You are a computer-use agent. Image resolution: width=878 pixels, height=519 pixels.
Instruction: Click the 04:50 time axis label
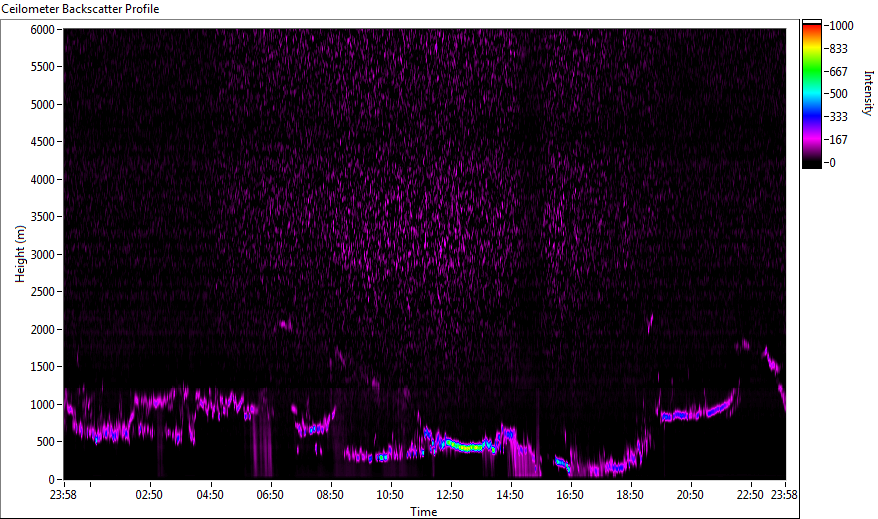(210, 495)
